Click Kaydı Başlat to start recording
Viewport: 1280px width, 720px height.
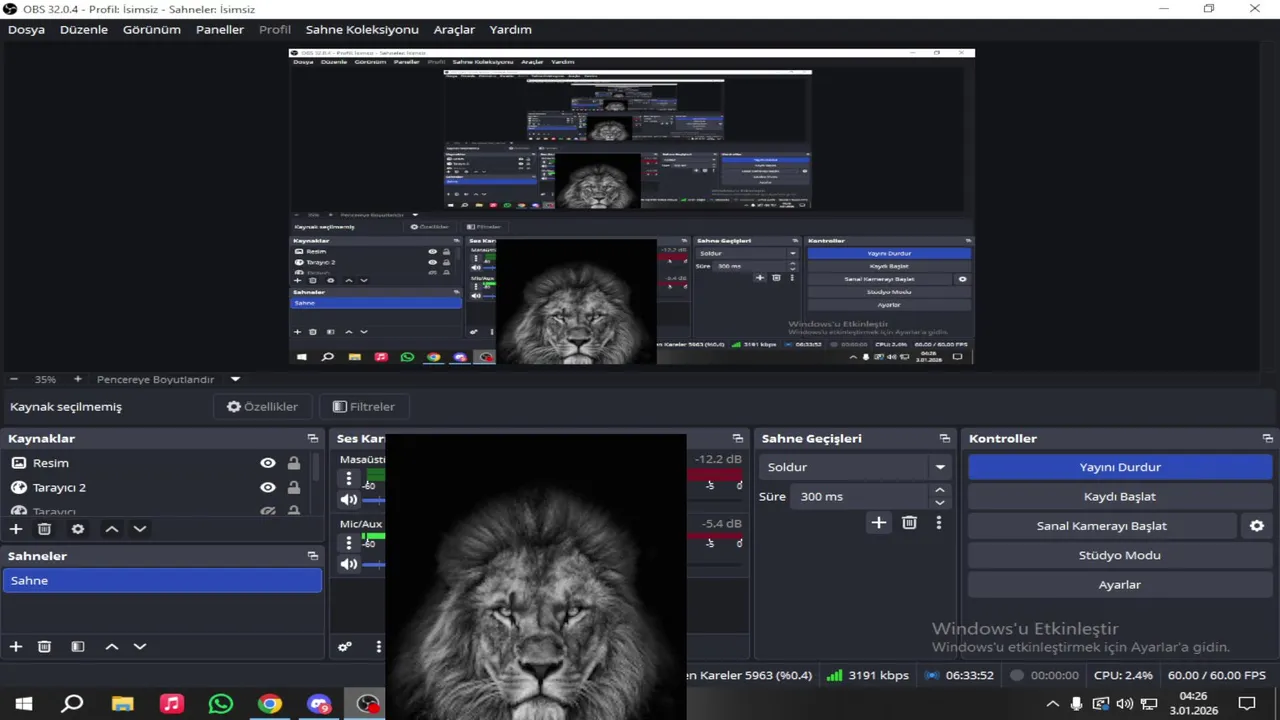coord(1120,497)
